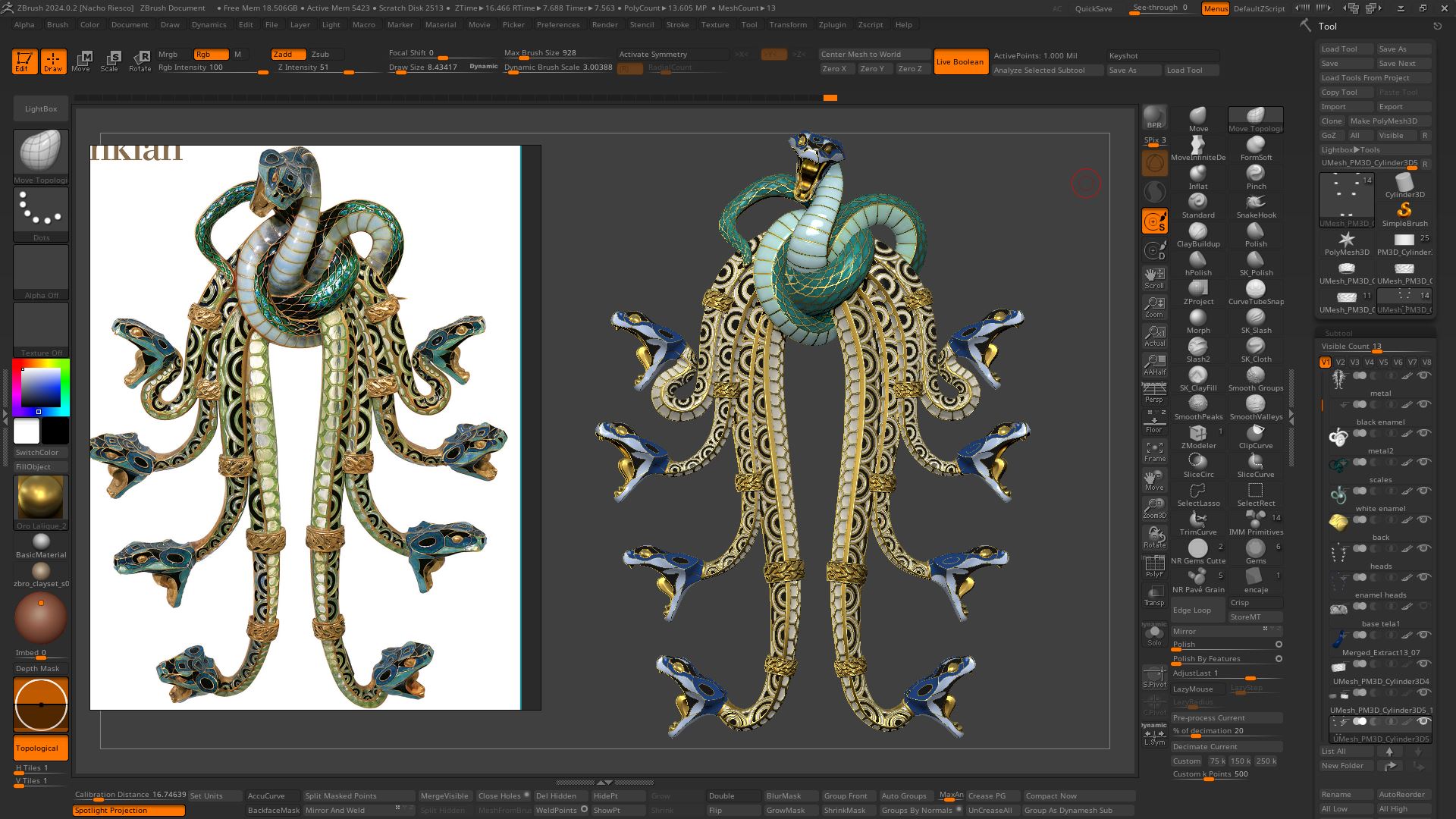Toggle the Zadd mode button
This screenshot has height=819, width=1456.
pos(288,54)
